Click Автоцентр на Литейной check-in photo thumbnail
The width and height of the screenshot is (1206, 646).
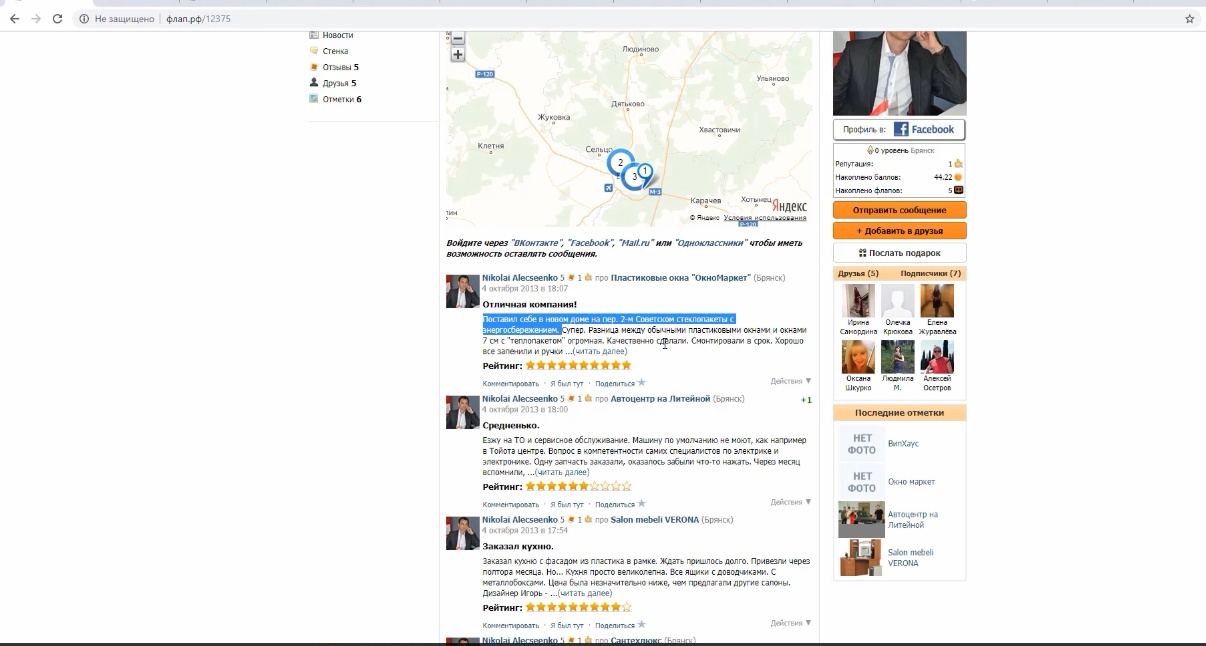(x=861, y=519)
